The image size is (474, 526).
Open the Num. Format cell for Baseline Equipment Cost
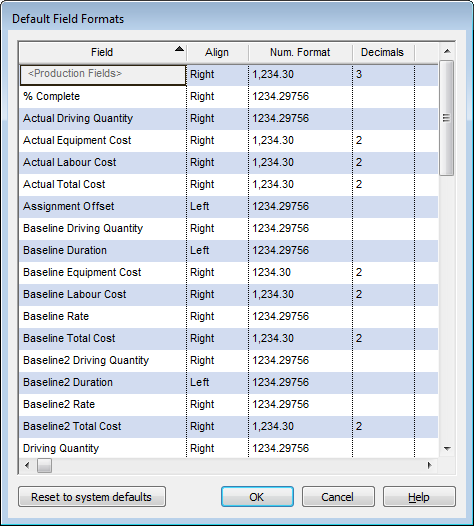click(x=300, y=272)
